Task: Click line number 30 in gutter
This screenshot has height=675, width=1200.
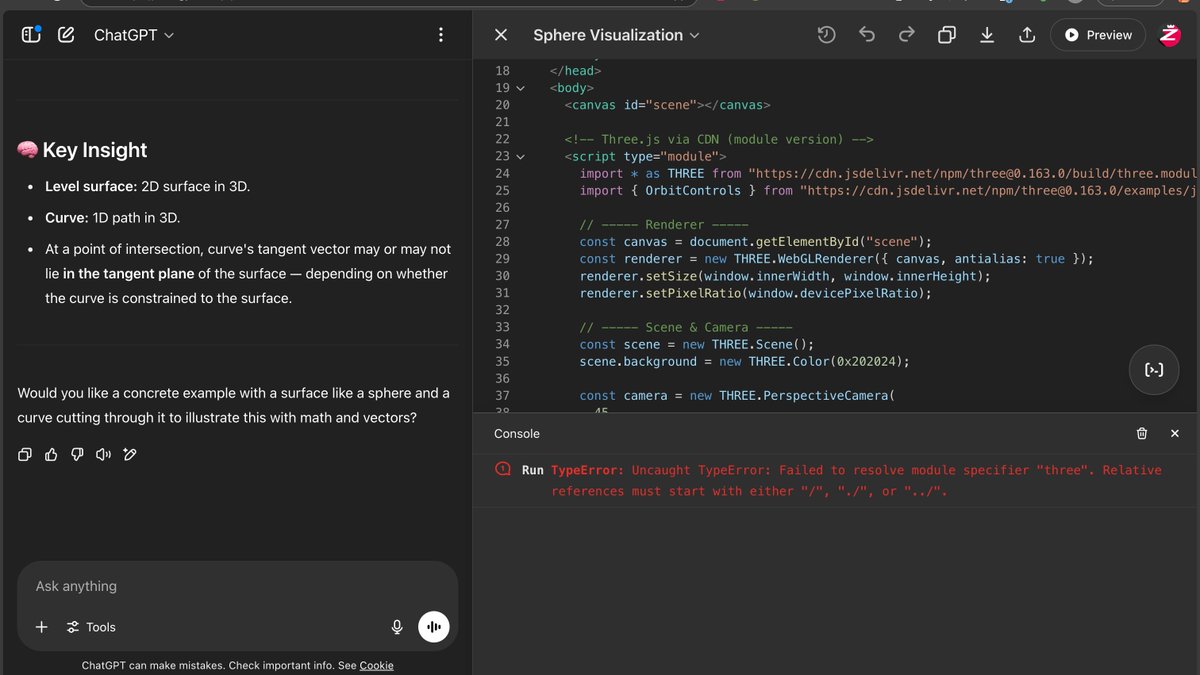Action: tap(502, 276)
